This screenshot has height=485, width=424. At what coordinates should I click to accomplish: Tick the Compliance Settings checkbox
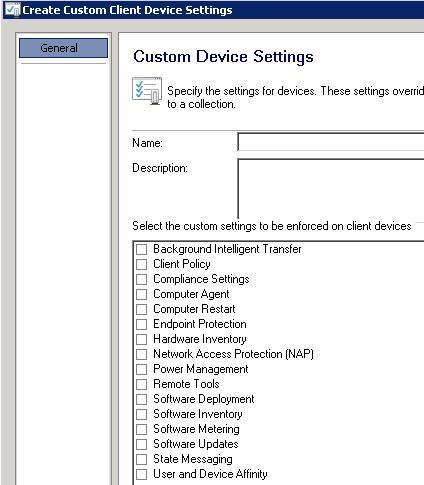141,279
